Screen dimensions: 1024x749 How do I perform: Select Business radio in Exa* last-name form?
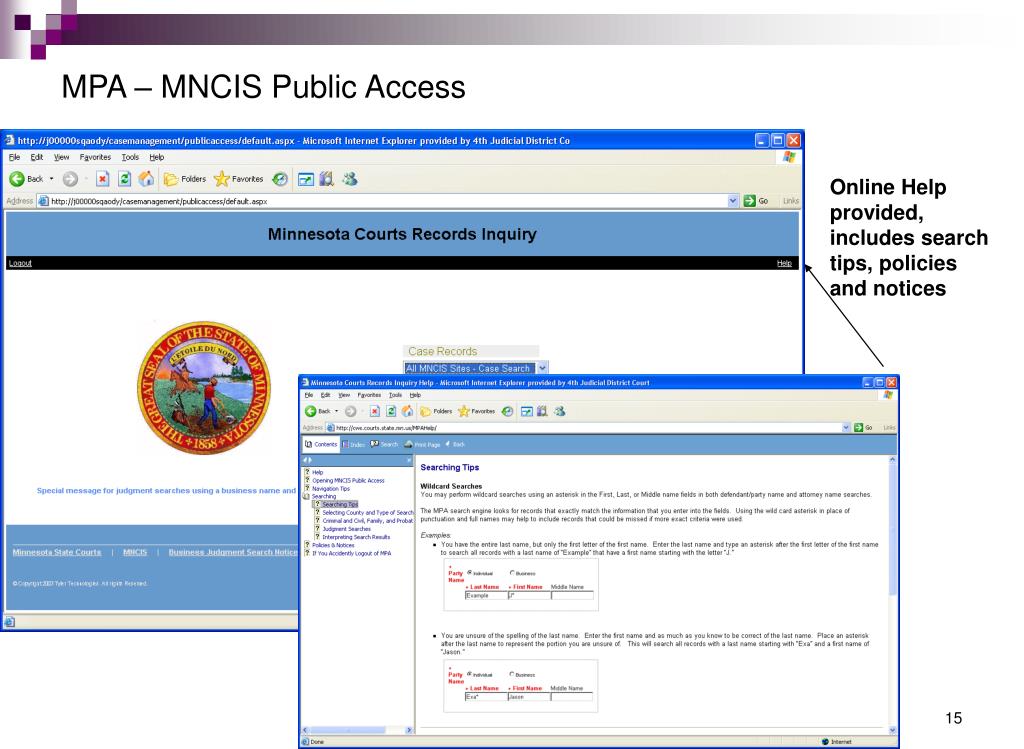point(512,674)
